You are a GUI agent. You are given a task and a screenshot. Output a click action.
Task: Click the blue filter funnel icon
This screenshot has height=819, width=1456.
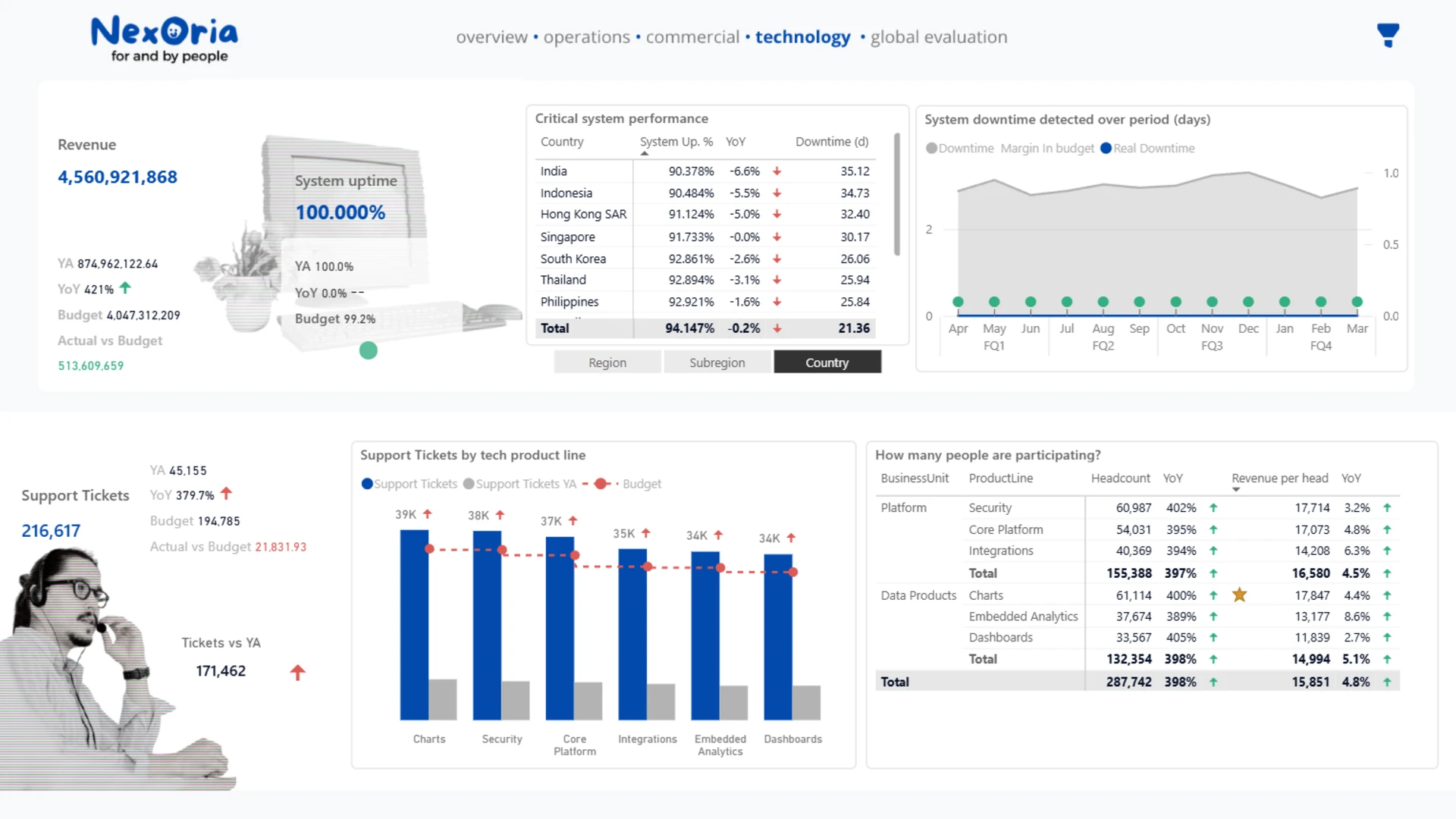1388,35
